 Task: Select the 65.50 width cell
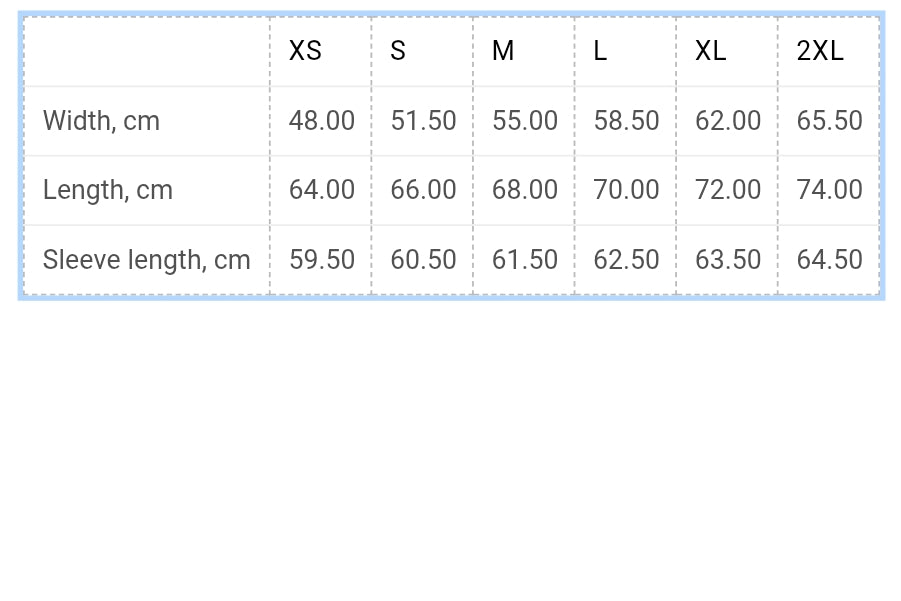point(829,121)
